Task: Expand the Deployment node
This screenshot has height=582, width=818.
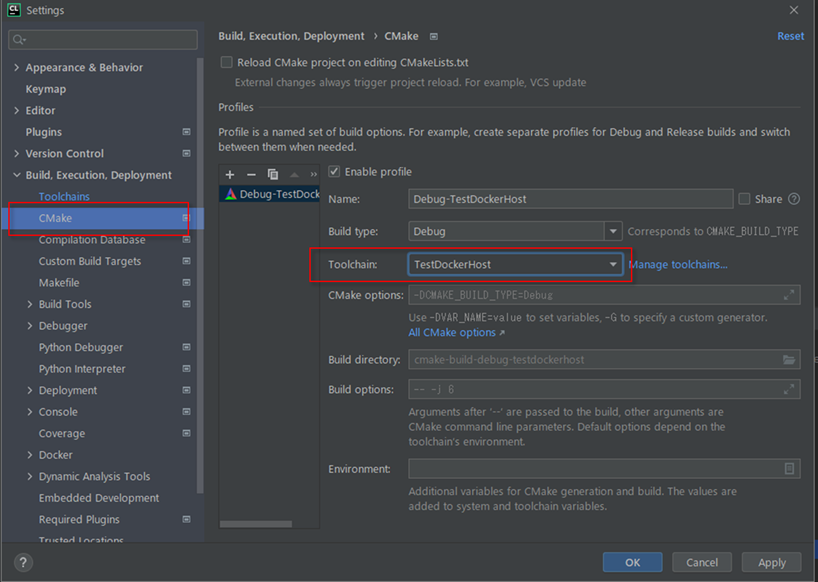Action: [30, 390]
